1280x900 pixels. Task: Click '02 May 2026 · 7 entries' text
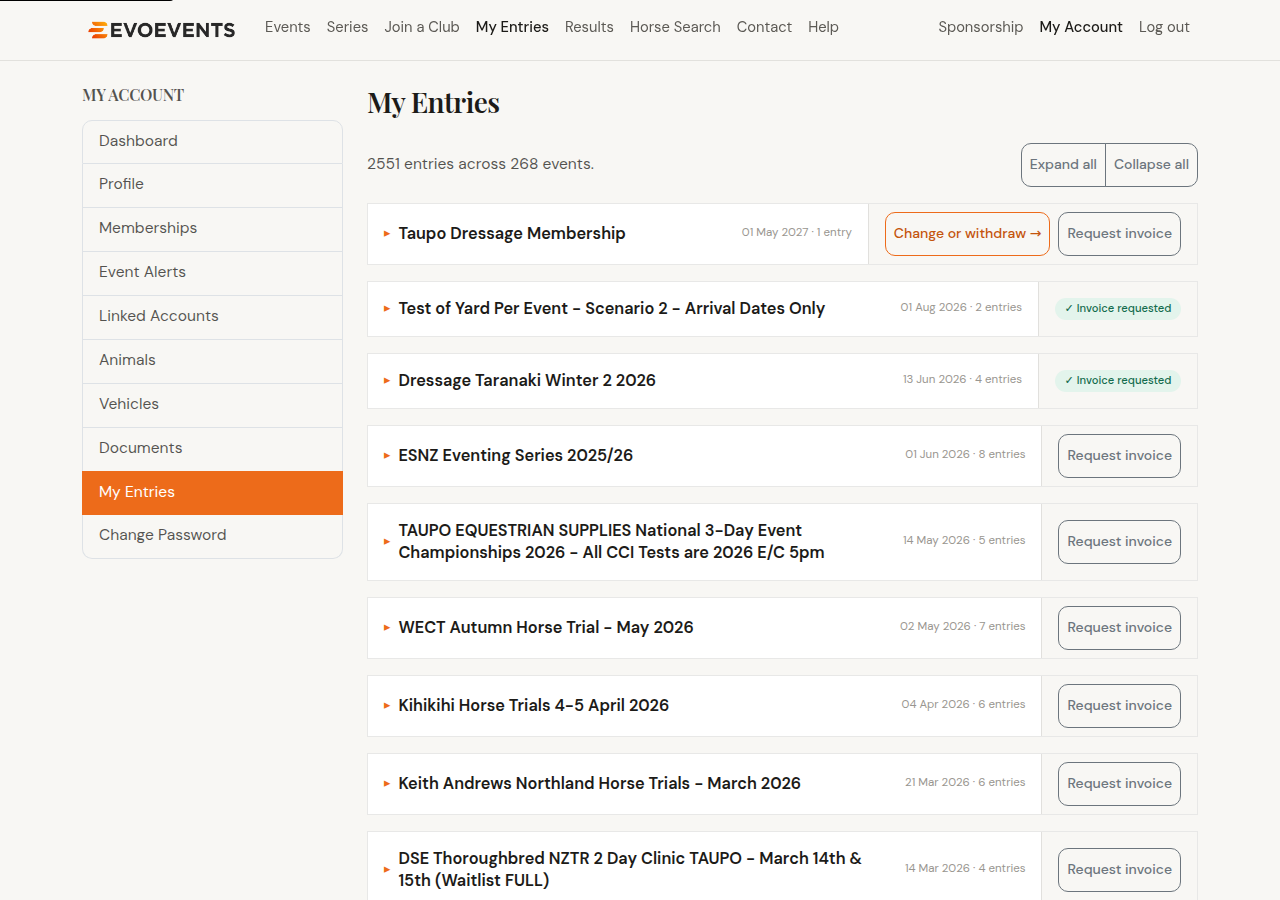(x=963, y=627)
